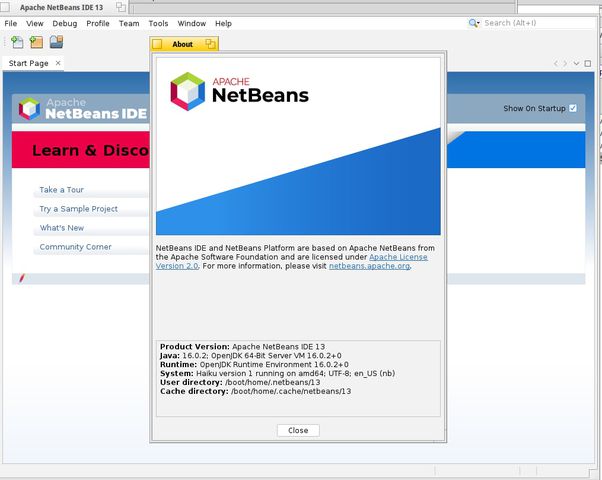Click the Take a Tour link
Screen dimensions: 602x480
tap(61, 190)
